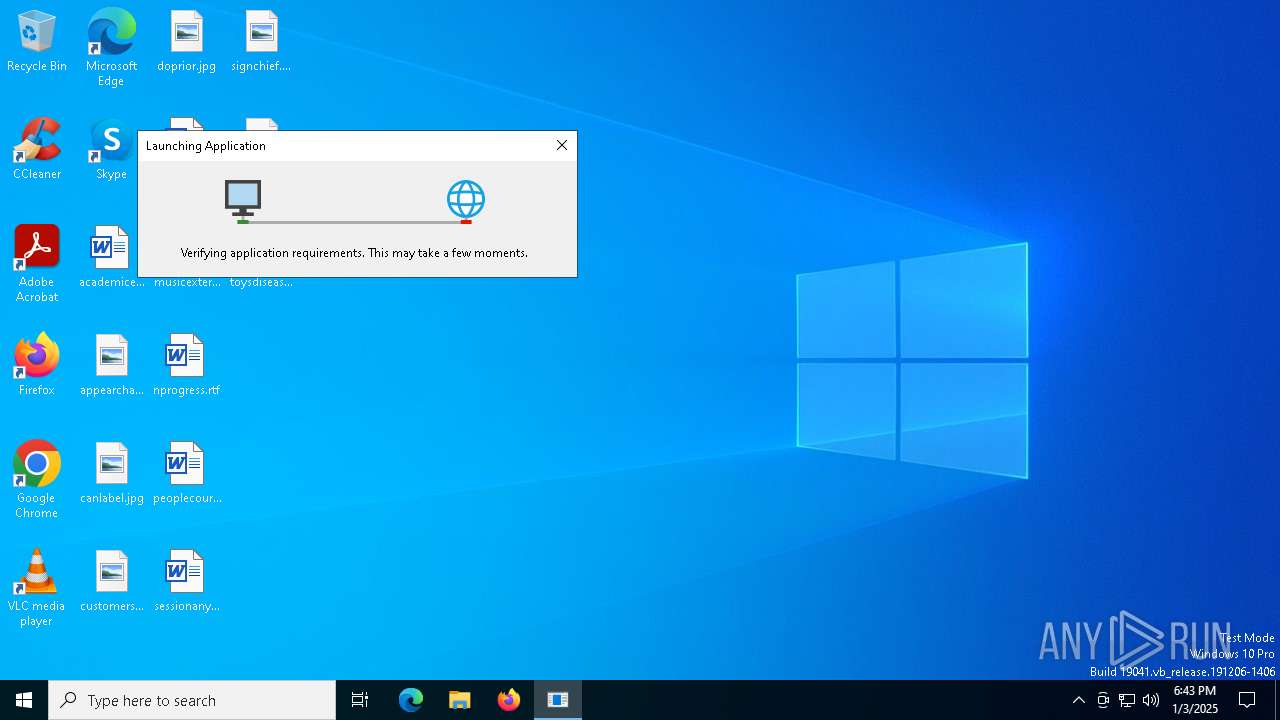Select the toysdiseas desktop file label
The width and height of the screenshot is (1280, 720).
click(261, 283)
